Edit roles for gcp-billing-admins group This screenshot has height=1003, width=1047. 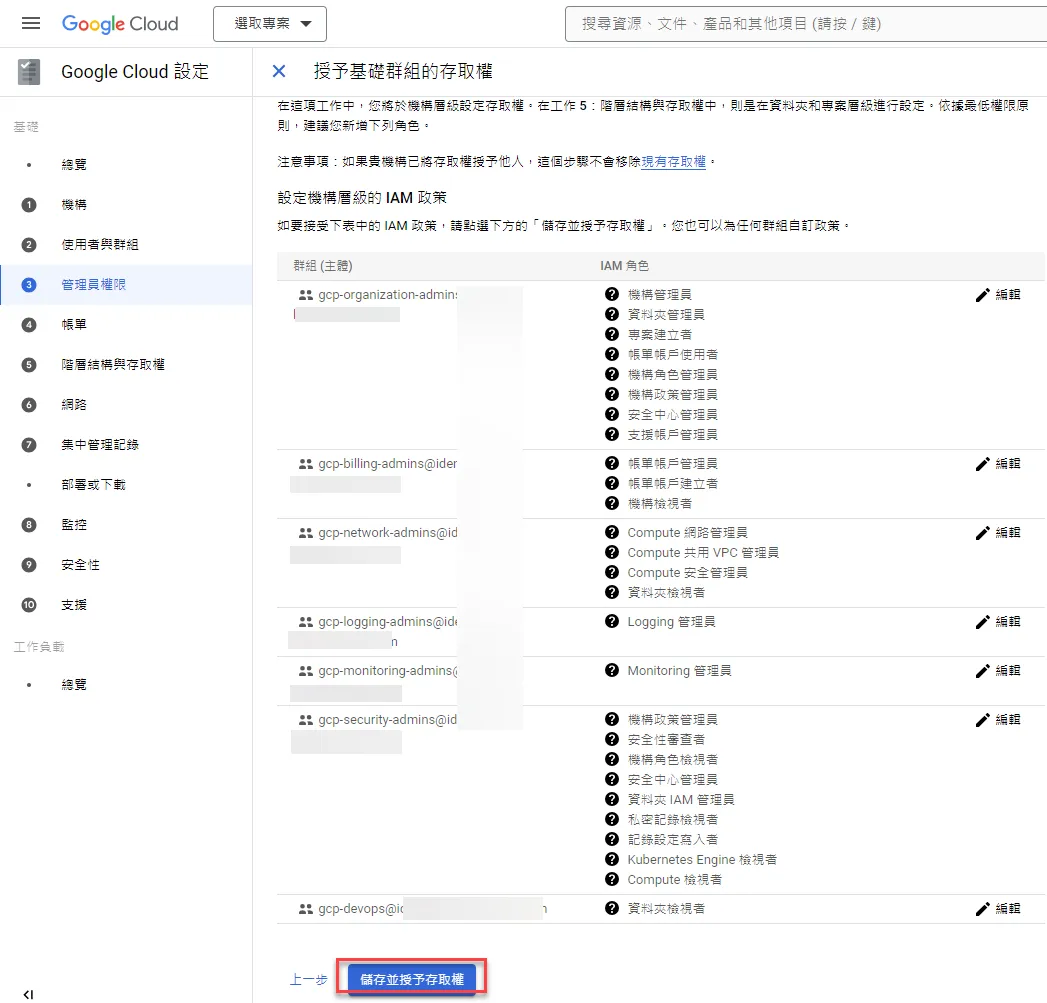click(x=998, y=463)
